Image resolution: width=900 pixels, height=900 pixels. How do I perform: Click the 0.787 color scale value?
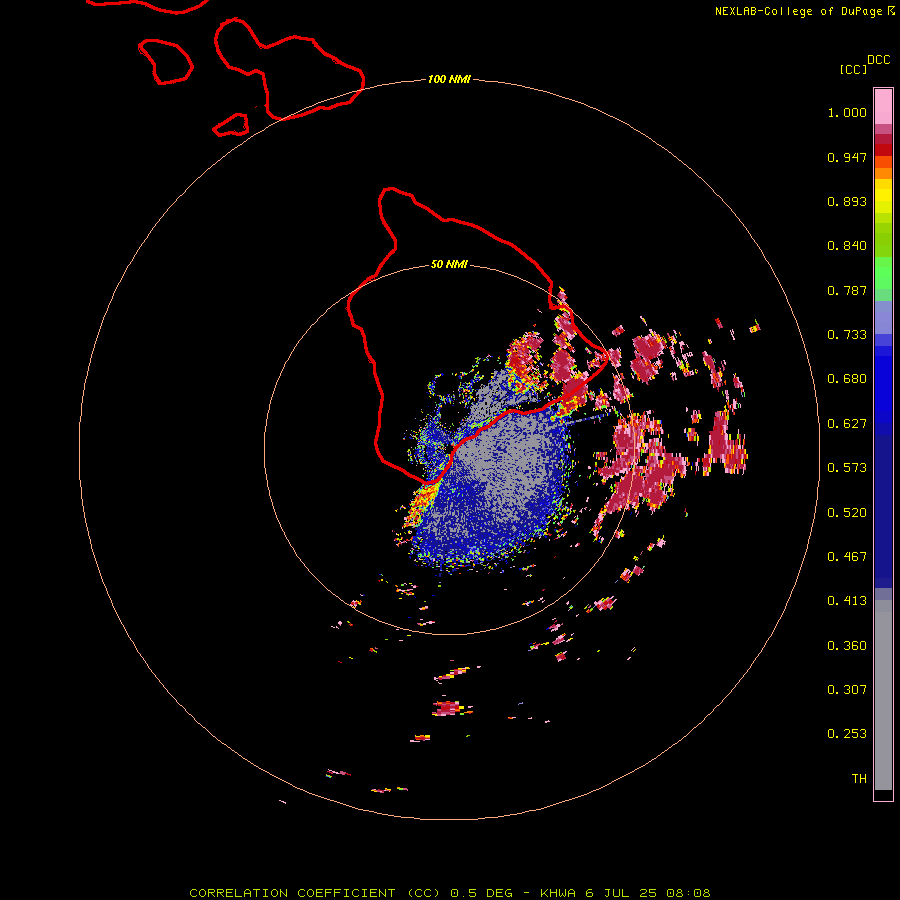847,290
